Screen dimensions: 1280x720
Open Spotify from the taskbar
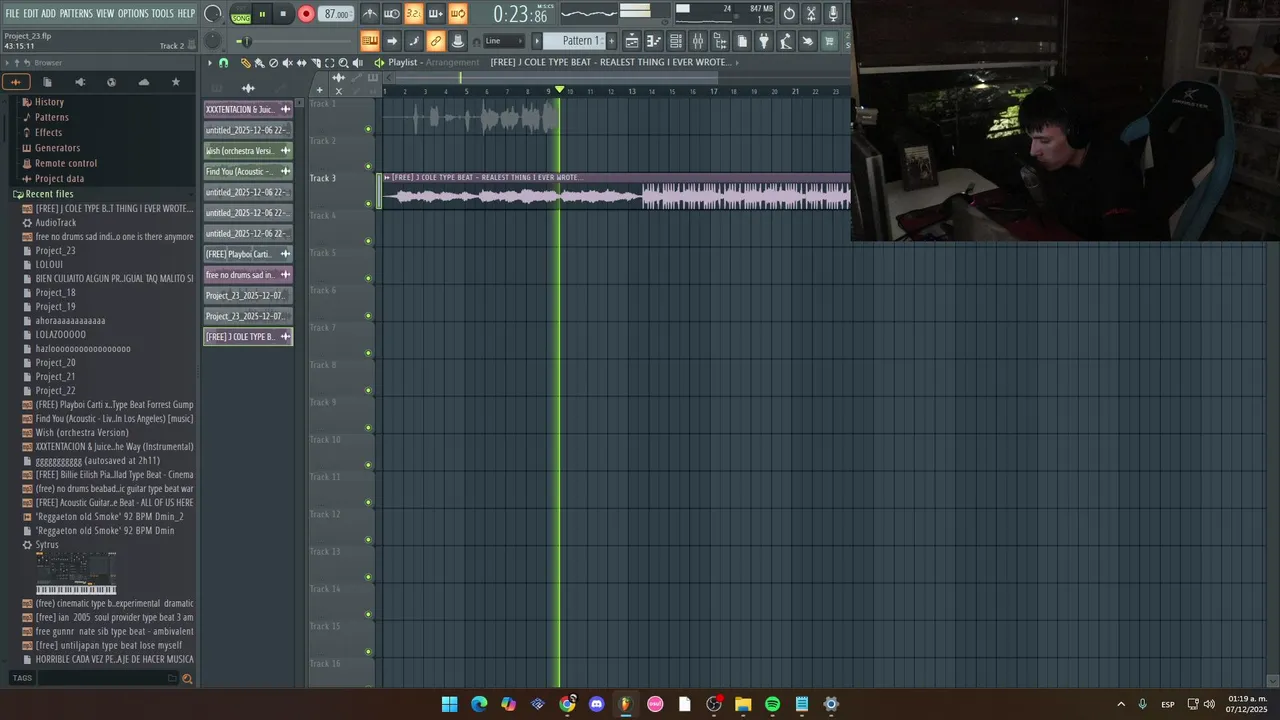(772, 704)
